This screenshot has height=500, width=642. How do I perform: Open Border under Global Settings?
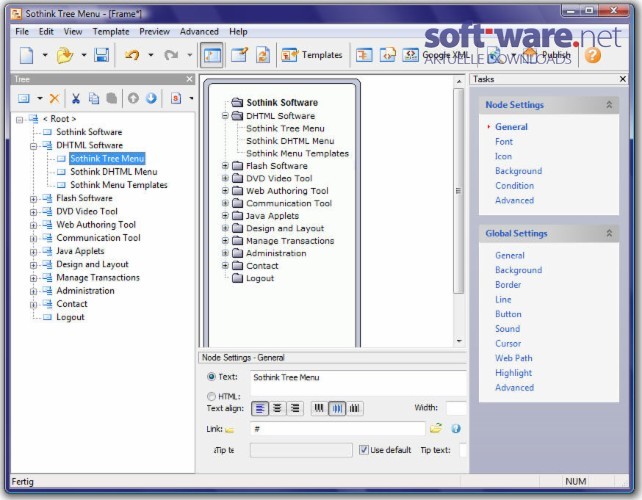pos(508,285)
